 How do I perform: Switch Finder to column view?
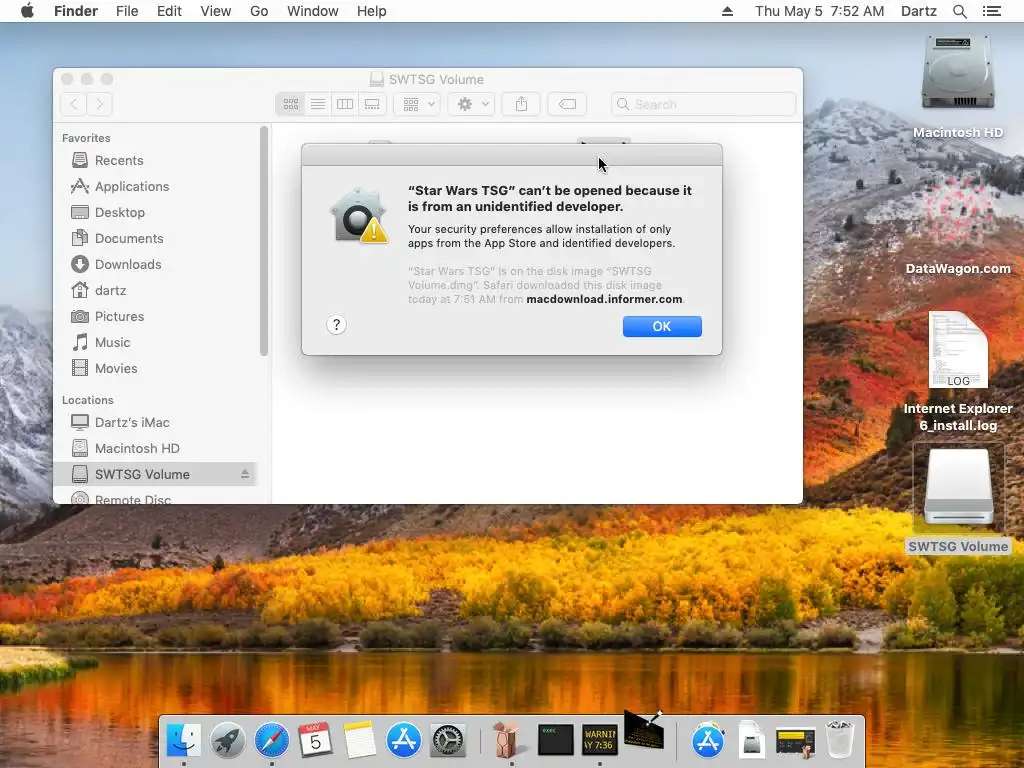click(x=345, y=104)
